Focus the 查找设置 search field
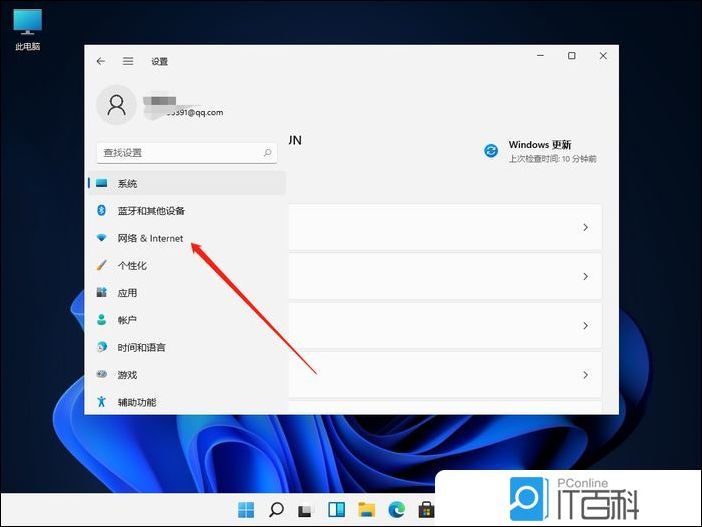702x527 pixels. pyautogui.click(x=187, y=153)
